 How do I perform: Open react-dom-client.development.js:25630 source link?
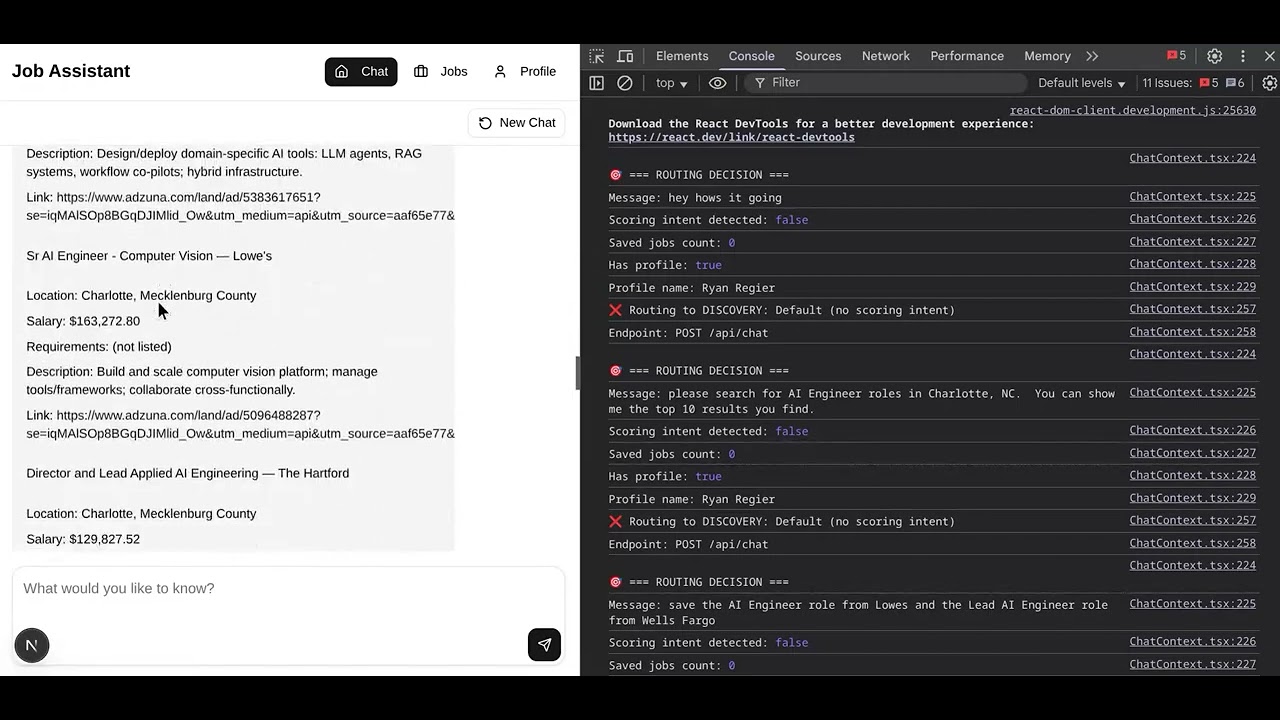coord(1132,111)
